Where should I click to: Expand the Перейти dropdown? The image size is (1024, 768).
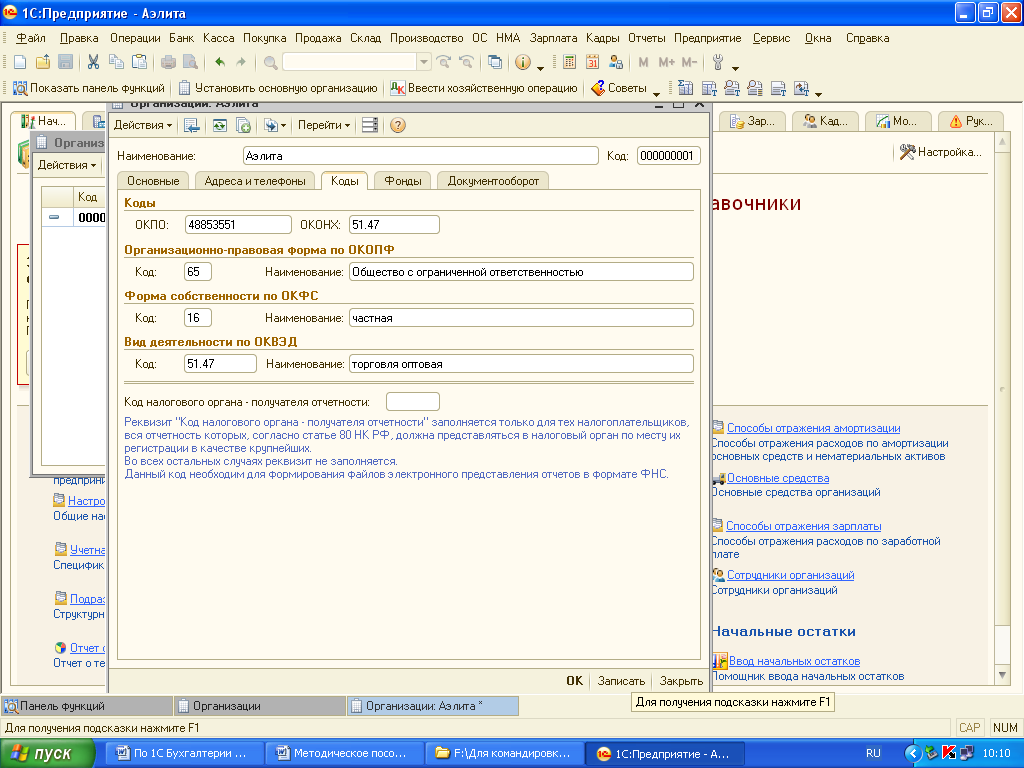pos(325,125)
